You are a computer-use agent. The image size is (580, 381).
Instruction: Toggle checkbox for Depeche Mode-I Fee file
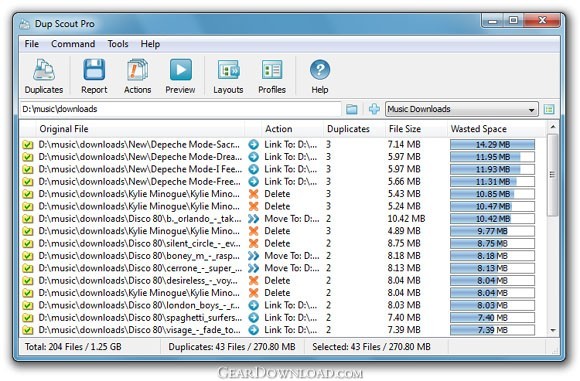[x=28, y=169]
